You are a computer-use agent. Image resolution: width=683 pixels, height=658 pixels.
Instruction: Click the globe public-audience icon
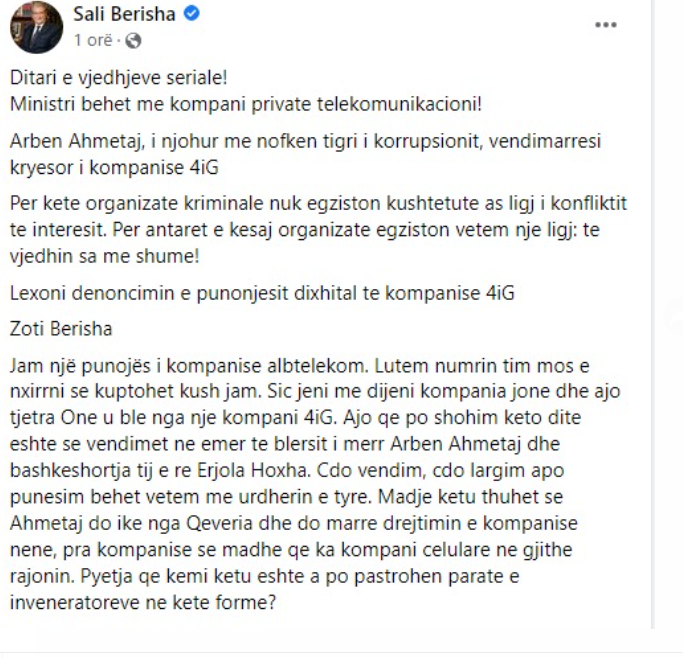click(x=134, y=41)
